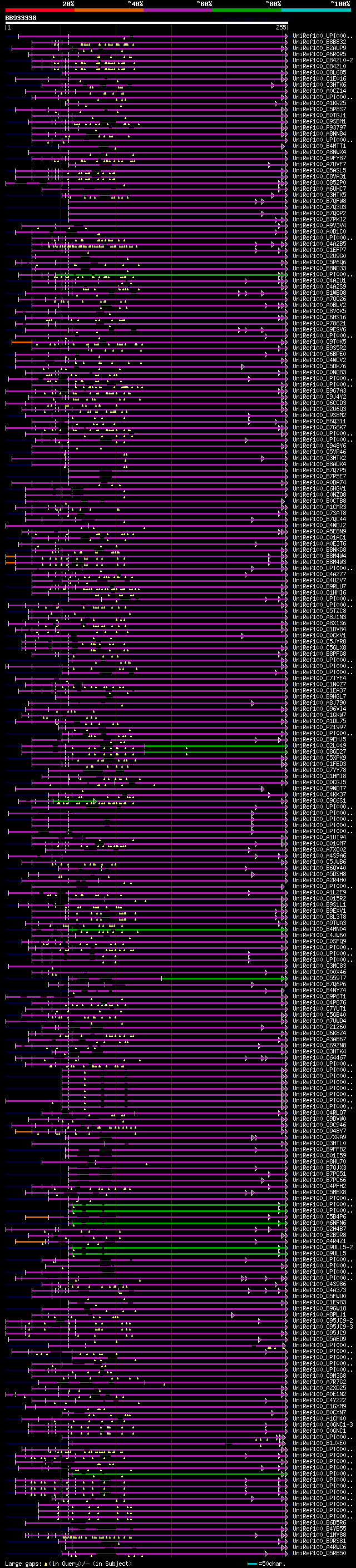Image resolution: width=356 pixels, height=1568 pixels.
Task: Select label UniRef100_B9RLU7
Action: [x=319, y=586]
